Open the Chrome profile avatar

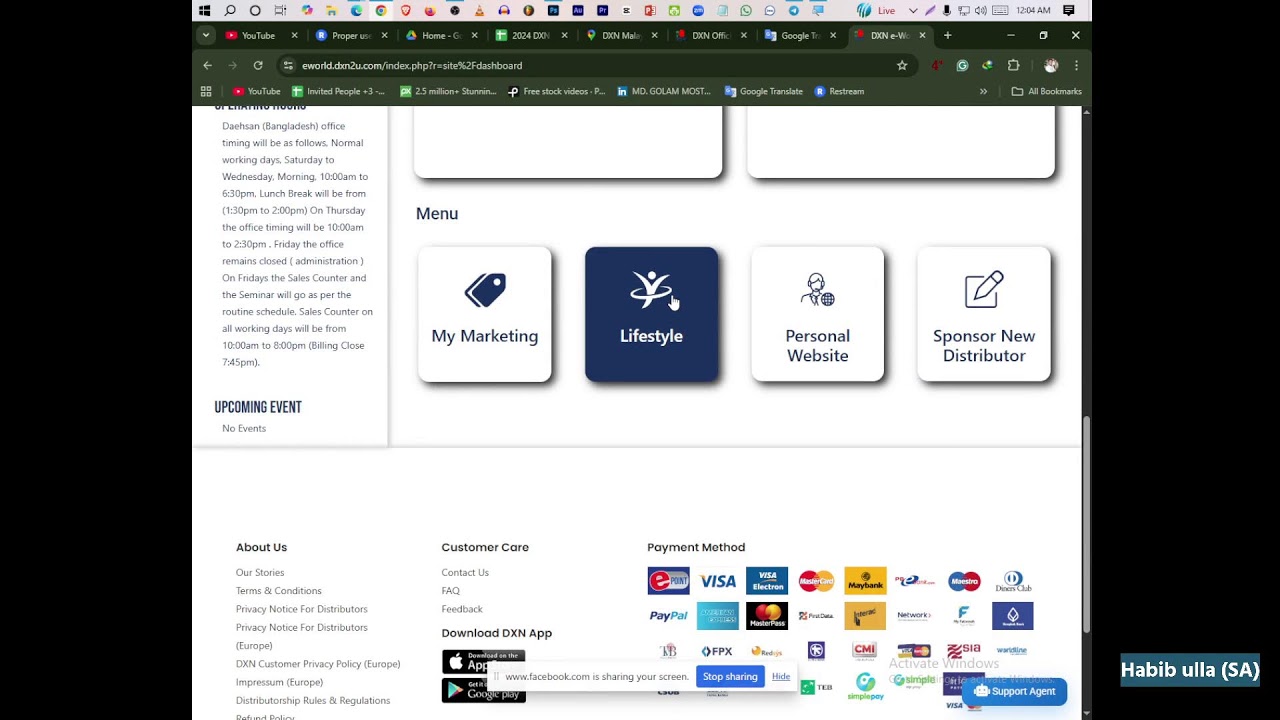pos(1051,65)
